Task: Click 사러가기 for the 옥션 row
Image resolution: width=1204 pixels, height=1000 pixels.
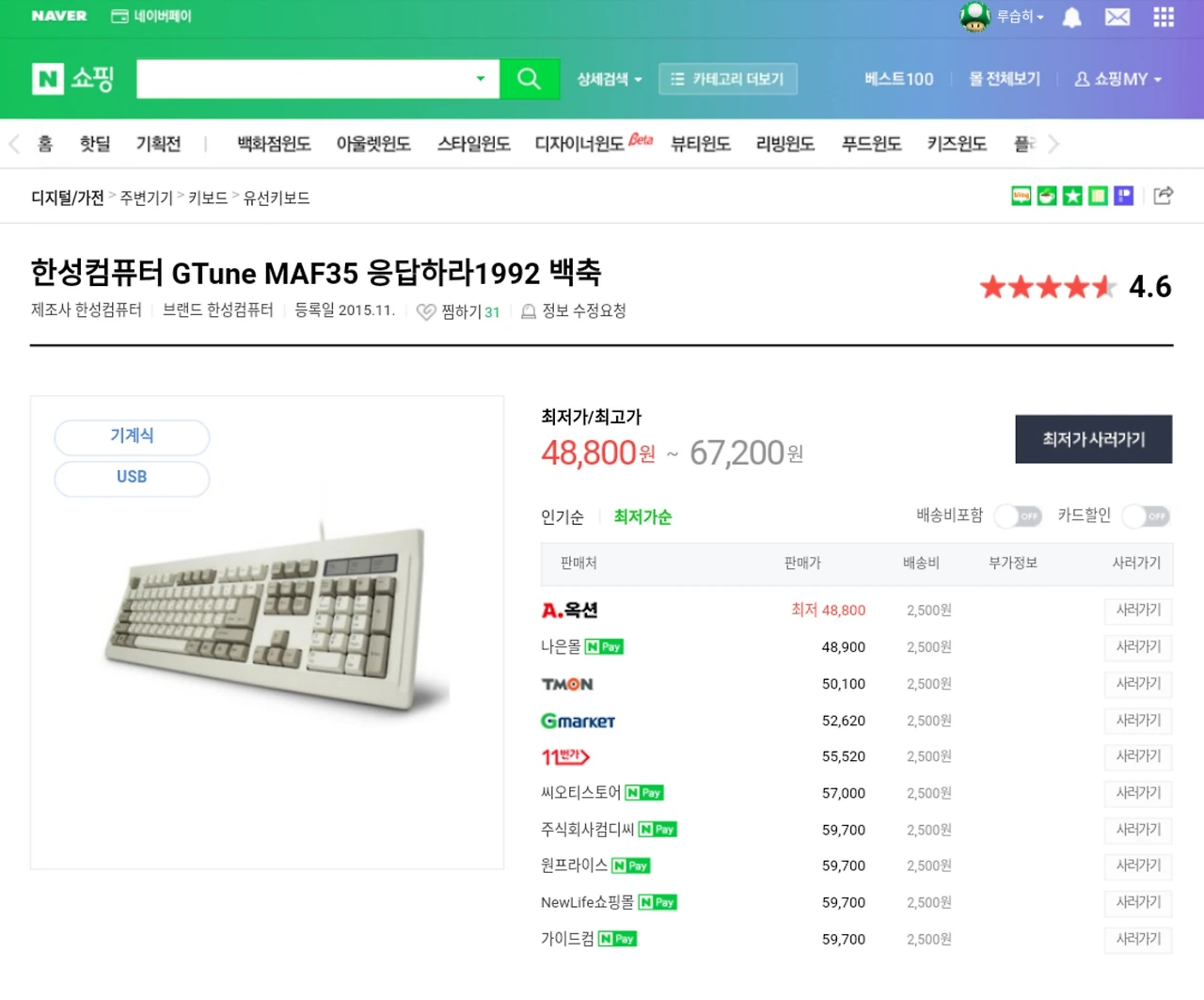Action: (x=1138, y=611)
